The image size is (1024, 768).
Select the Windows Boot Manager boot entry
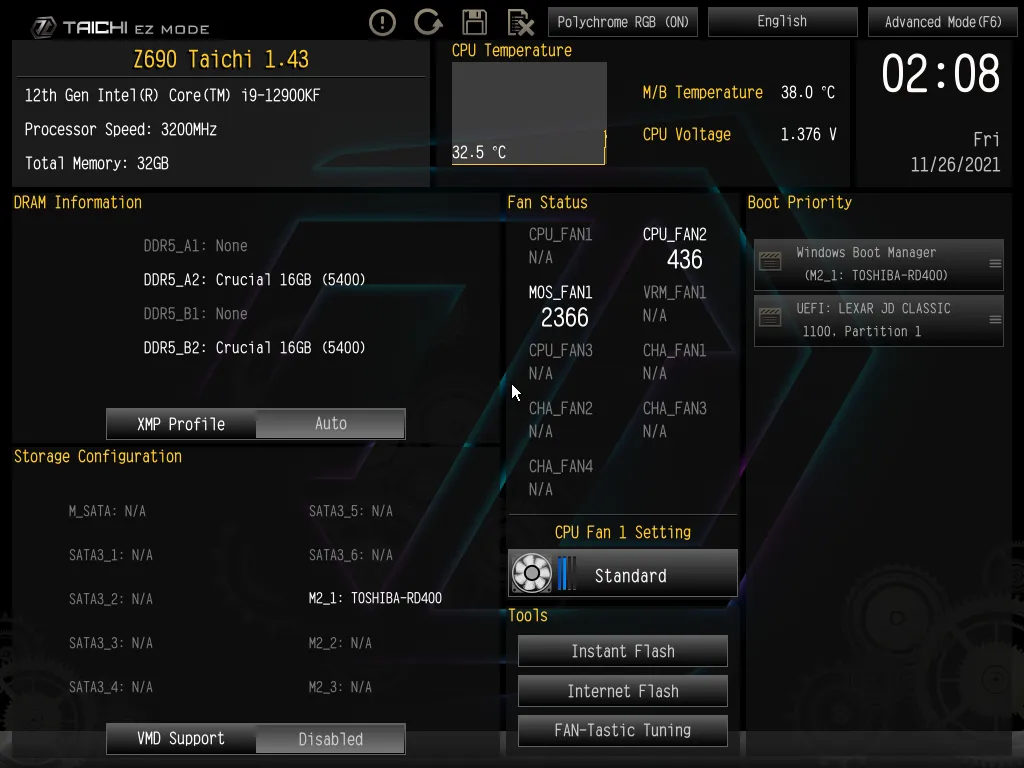(878, 264)
